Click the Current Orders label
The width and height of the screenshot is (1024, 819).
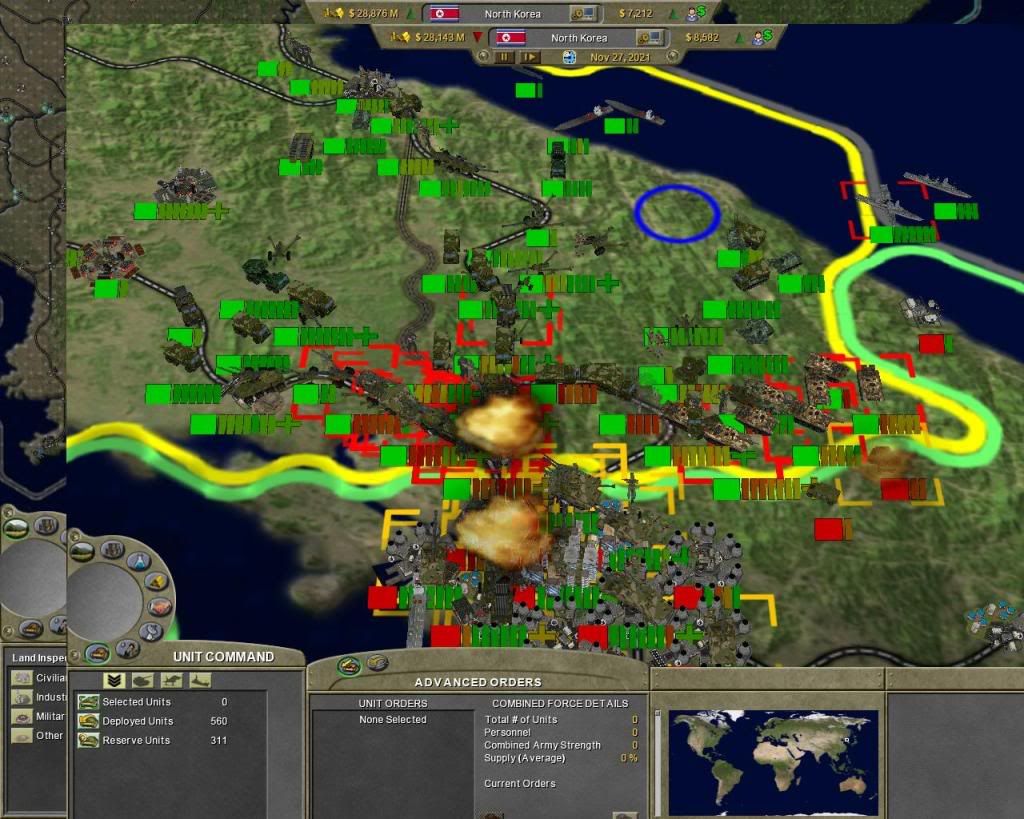[x=519, y=783]
